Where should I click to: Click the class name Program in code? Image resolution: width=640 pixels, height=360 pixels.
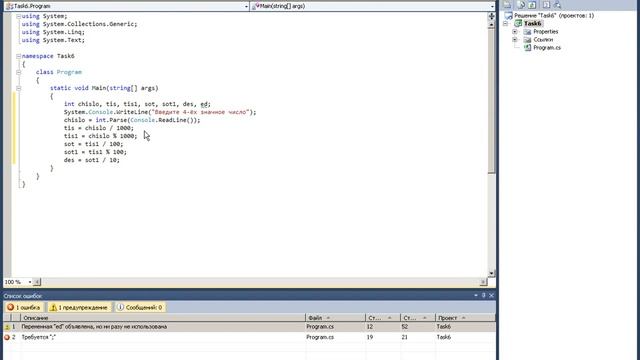click(x=69, y=72)
